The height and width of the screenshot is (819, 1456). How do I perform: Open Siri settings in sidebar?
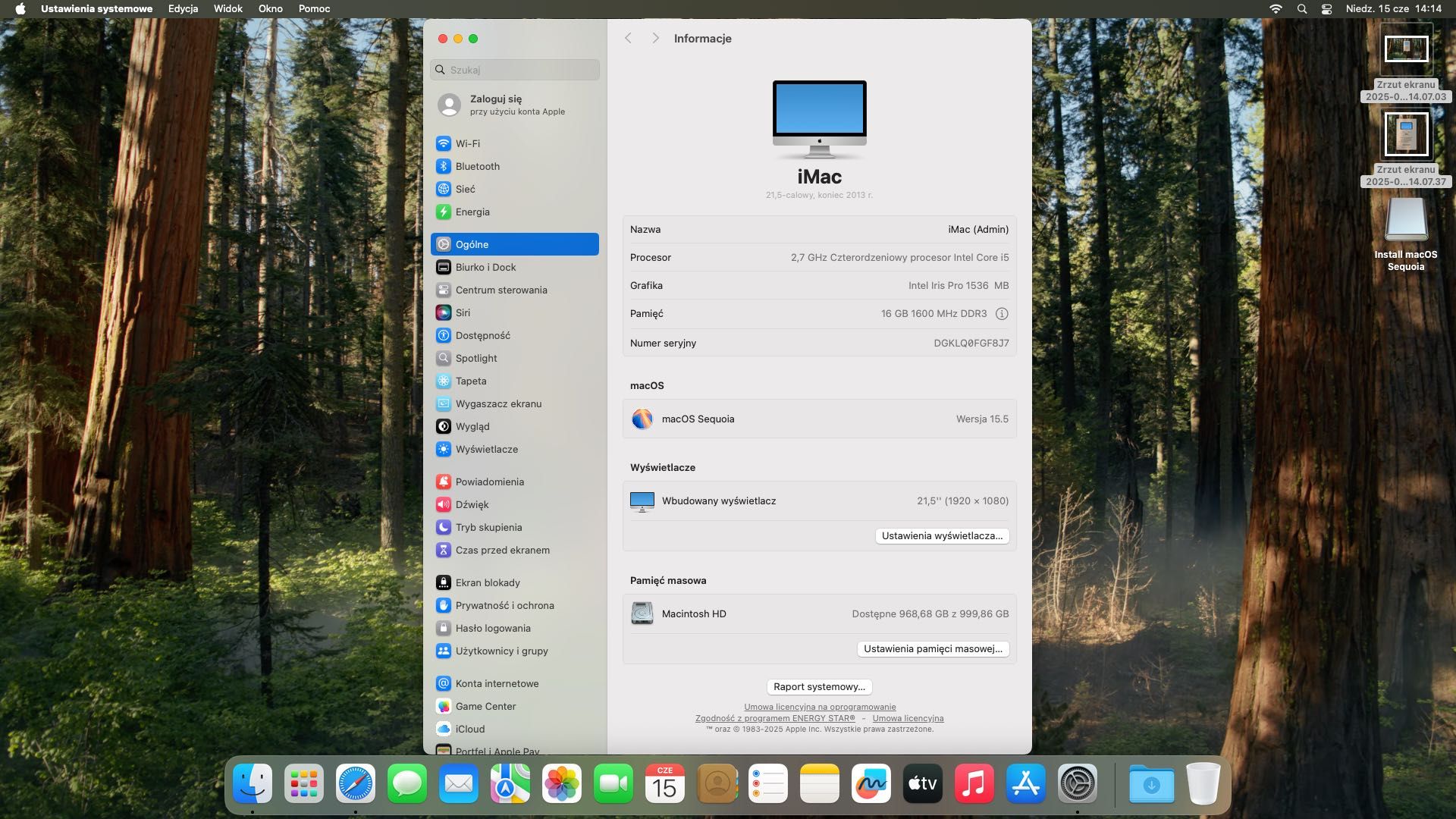coord(514,312)
